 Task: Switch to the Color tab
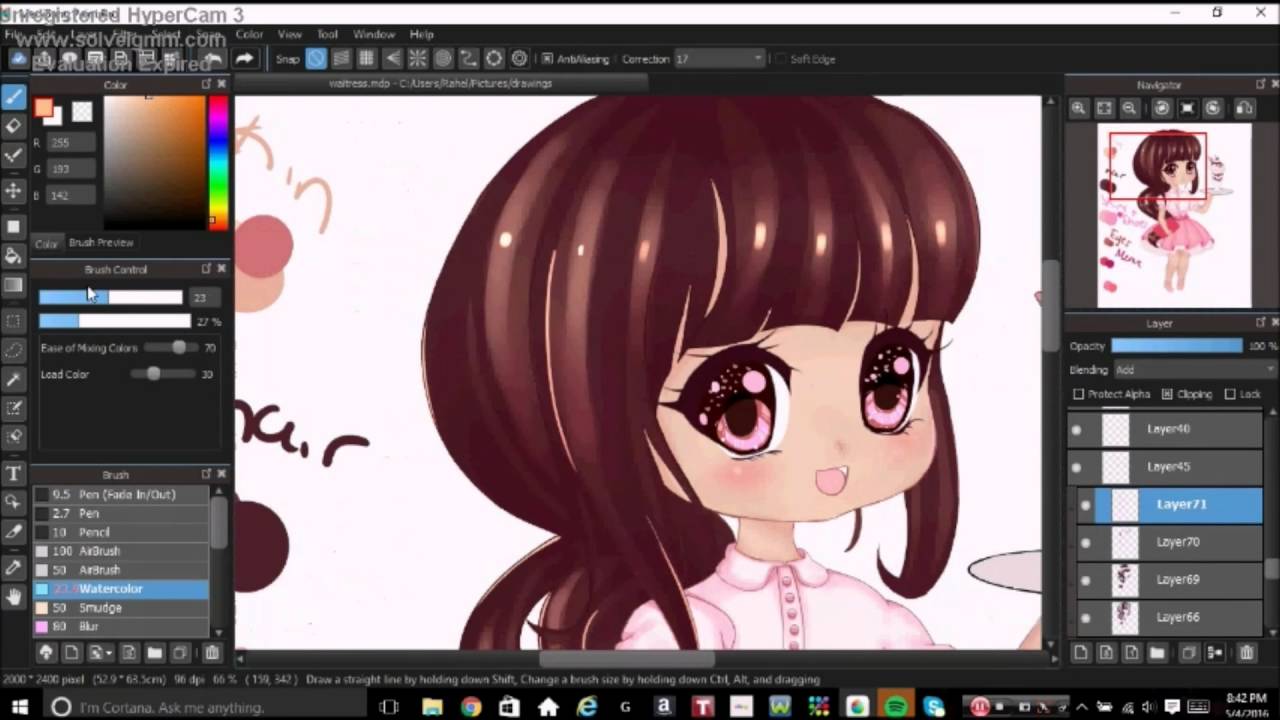point(47,243)
